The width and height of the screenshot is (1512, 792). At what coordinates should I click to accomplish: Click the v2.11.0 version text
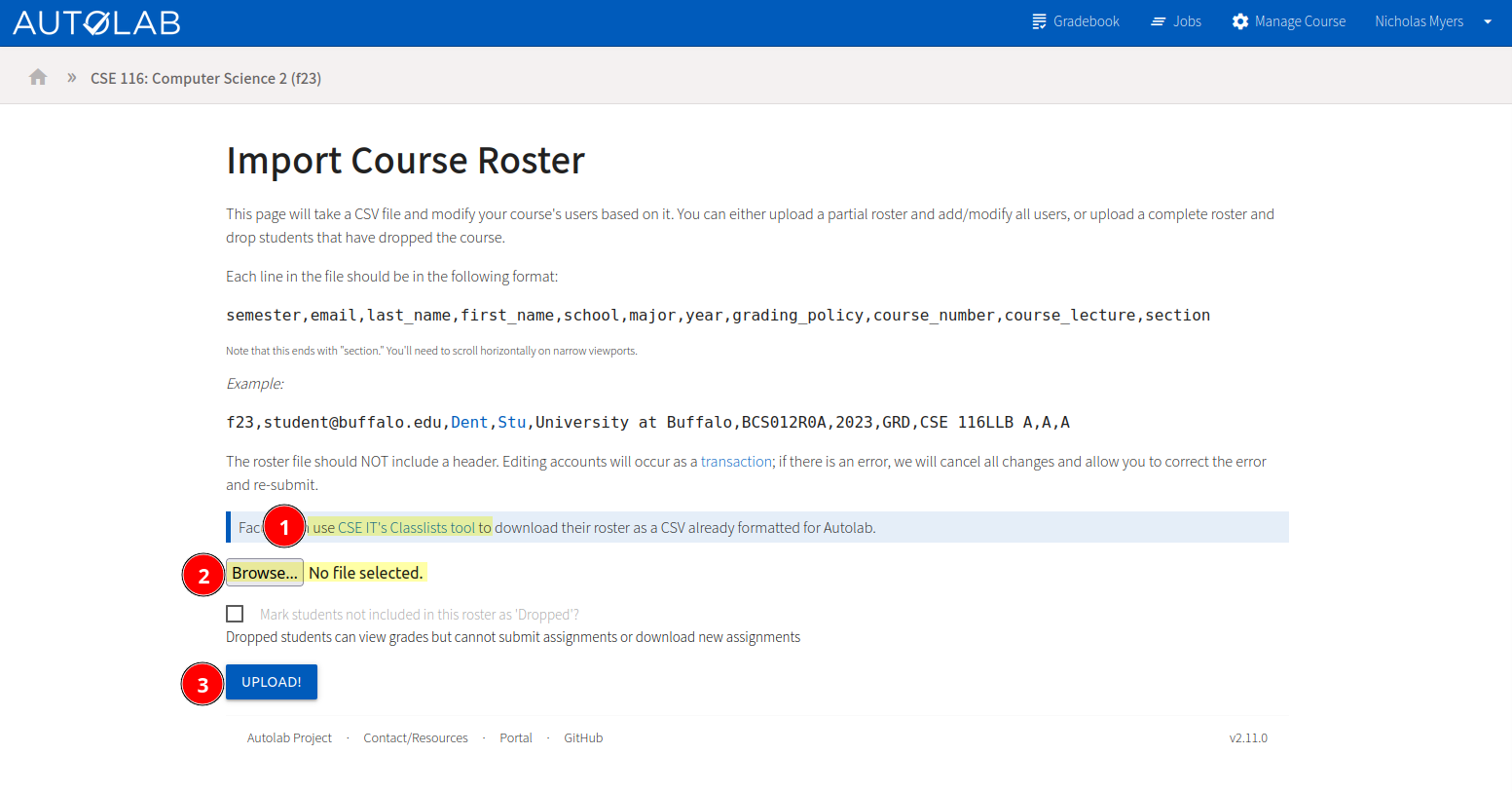coord(1248,738)
